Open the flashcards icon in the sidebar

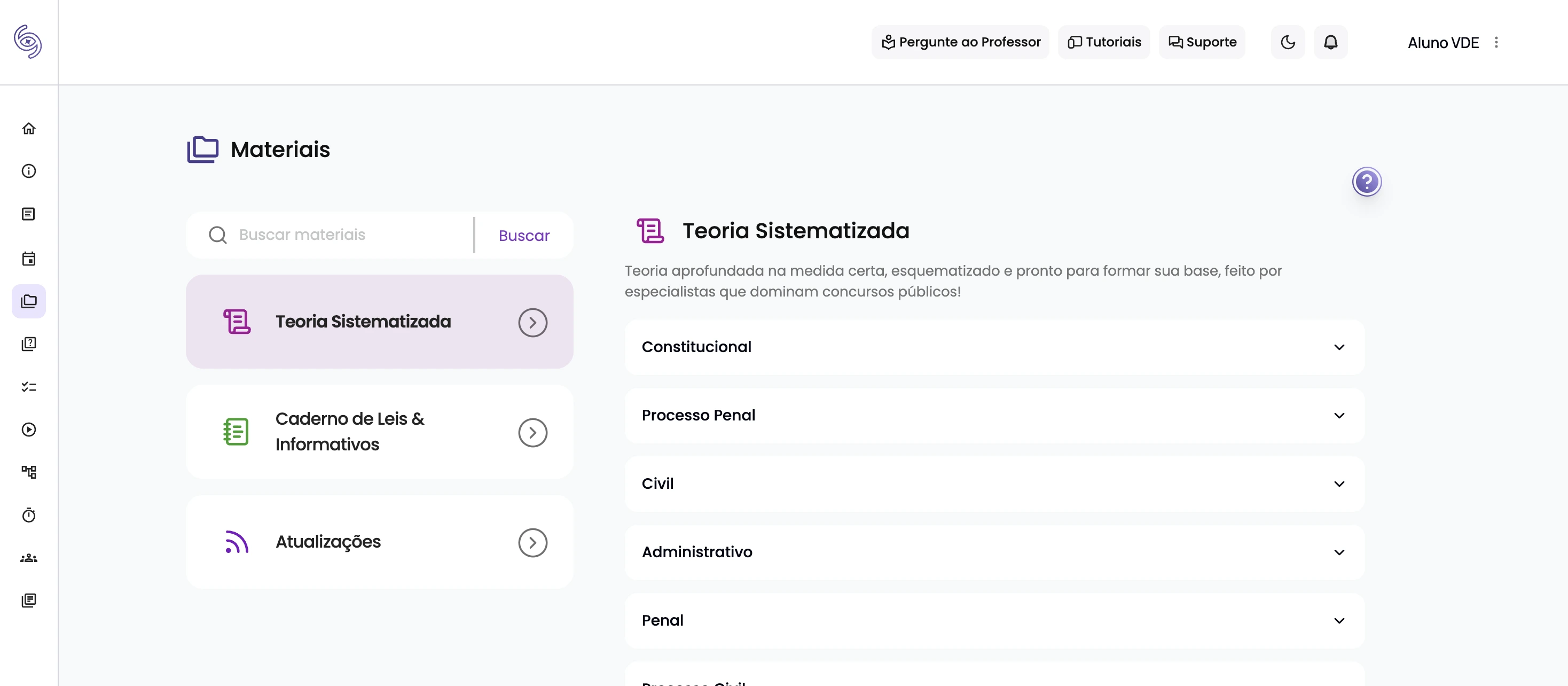coord(29,344)
